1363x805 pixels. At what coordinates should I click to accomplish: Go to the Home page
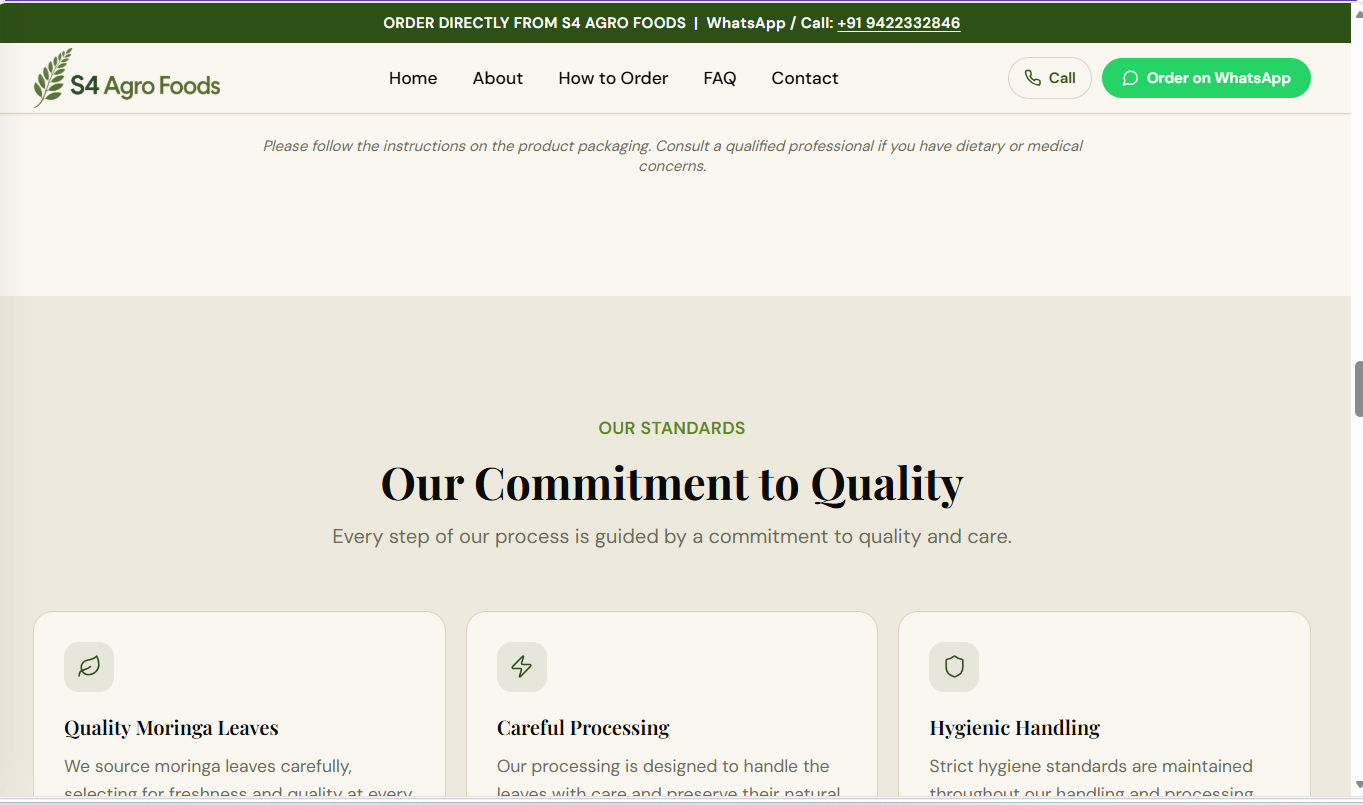coord(413,78)
